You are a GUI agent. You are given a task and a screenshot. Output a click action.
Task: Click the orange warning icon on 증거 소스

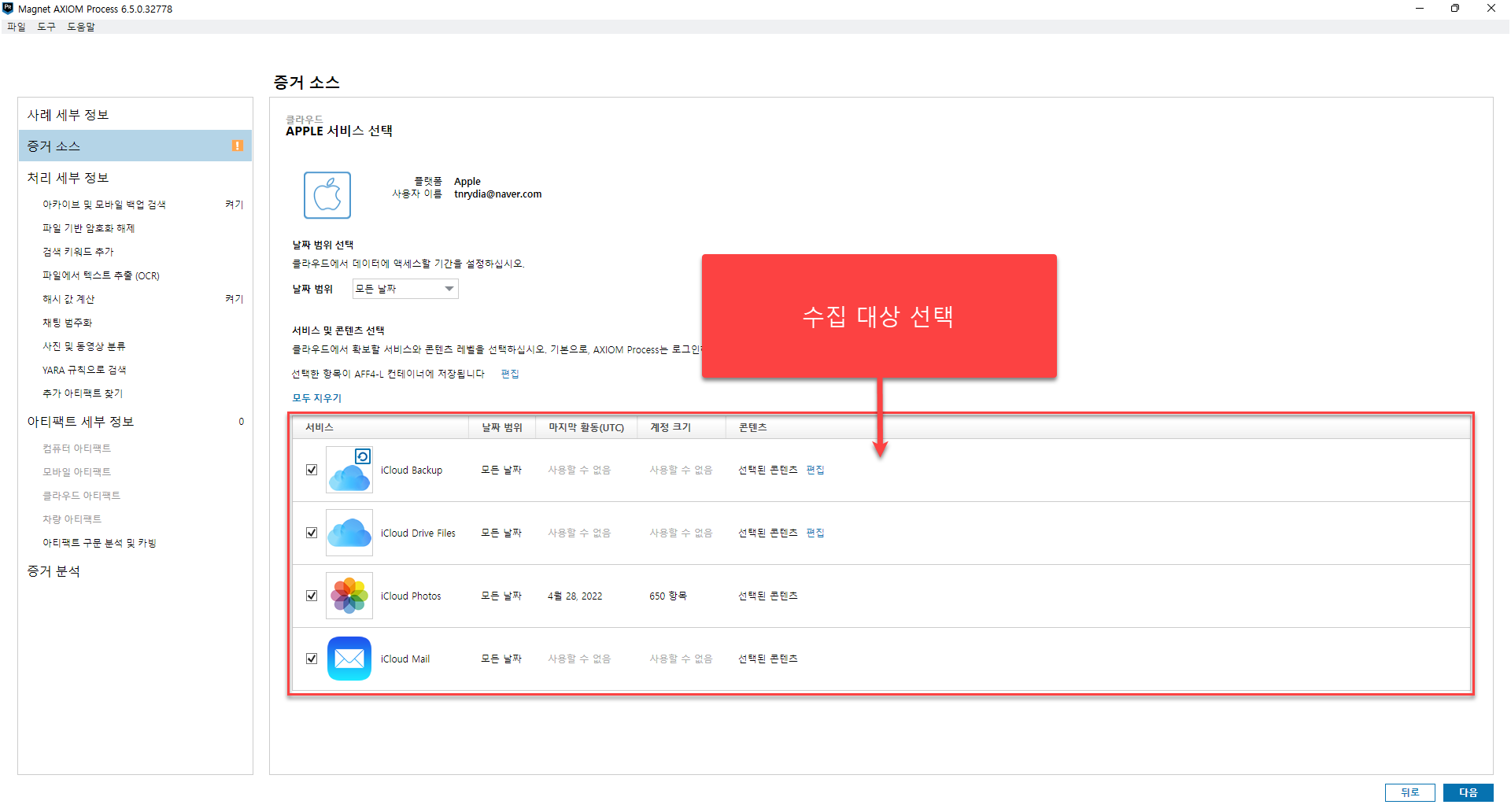pyautogui.click(x=238, y=146)
